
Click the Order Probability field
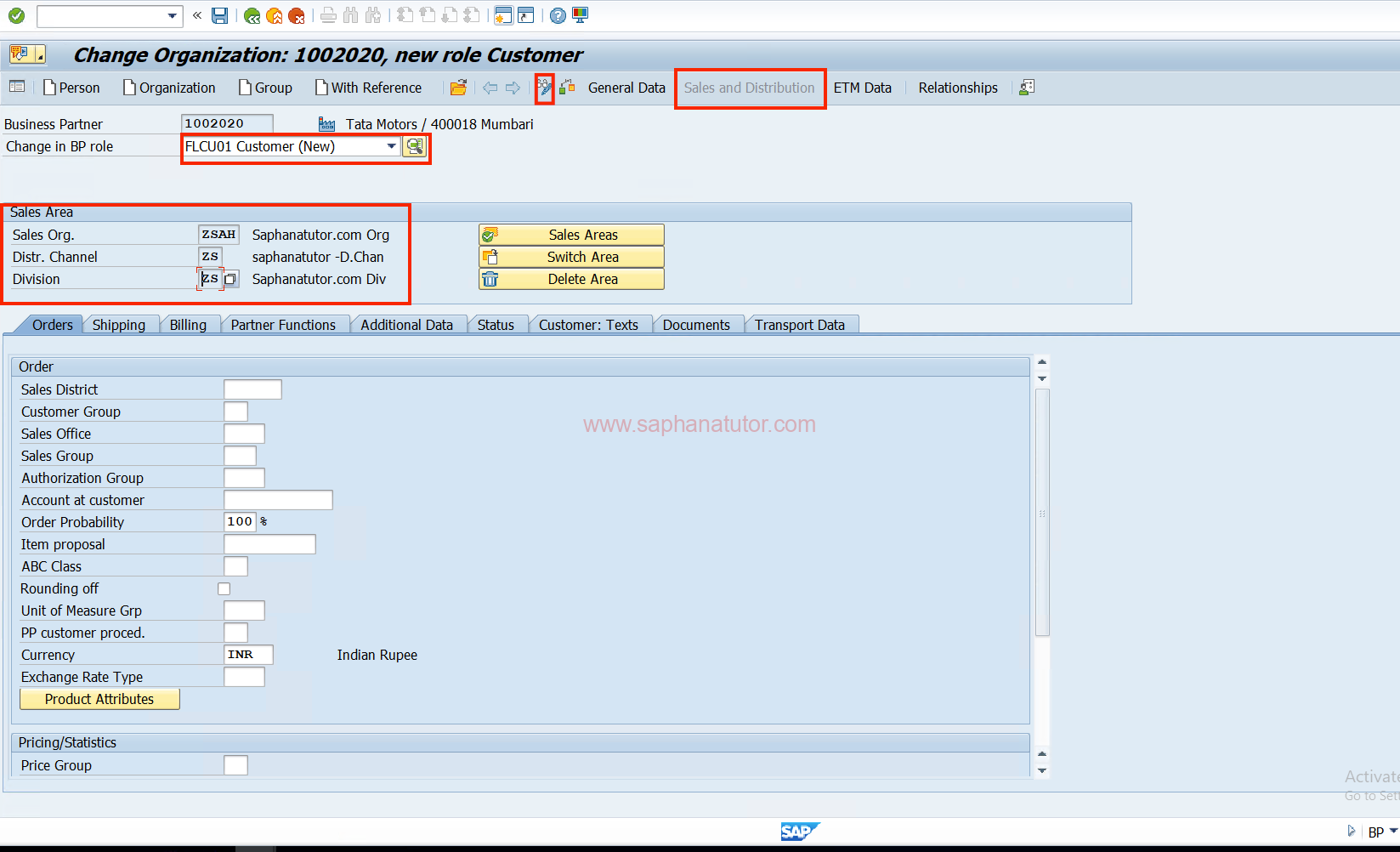(240, 522)
